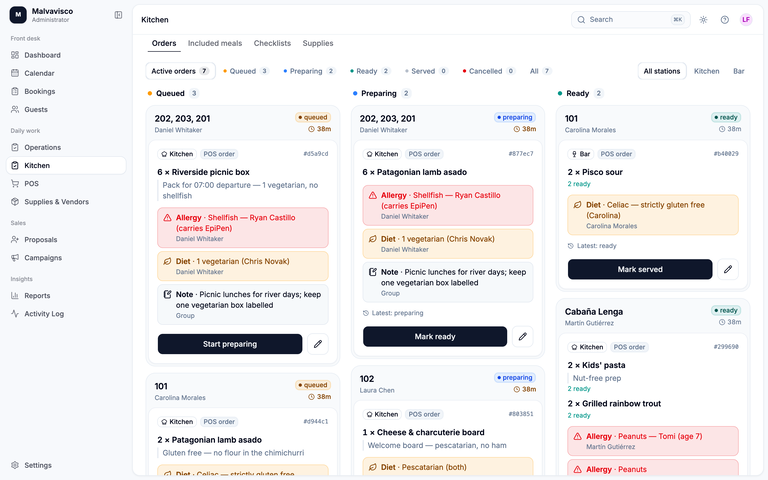
Task: Click the Mark served button
Action: coord(640,269)
